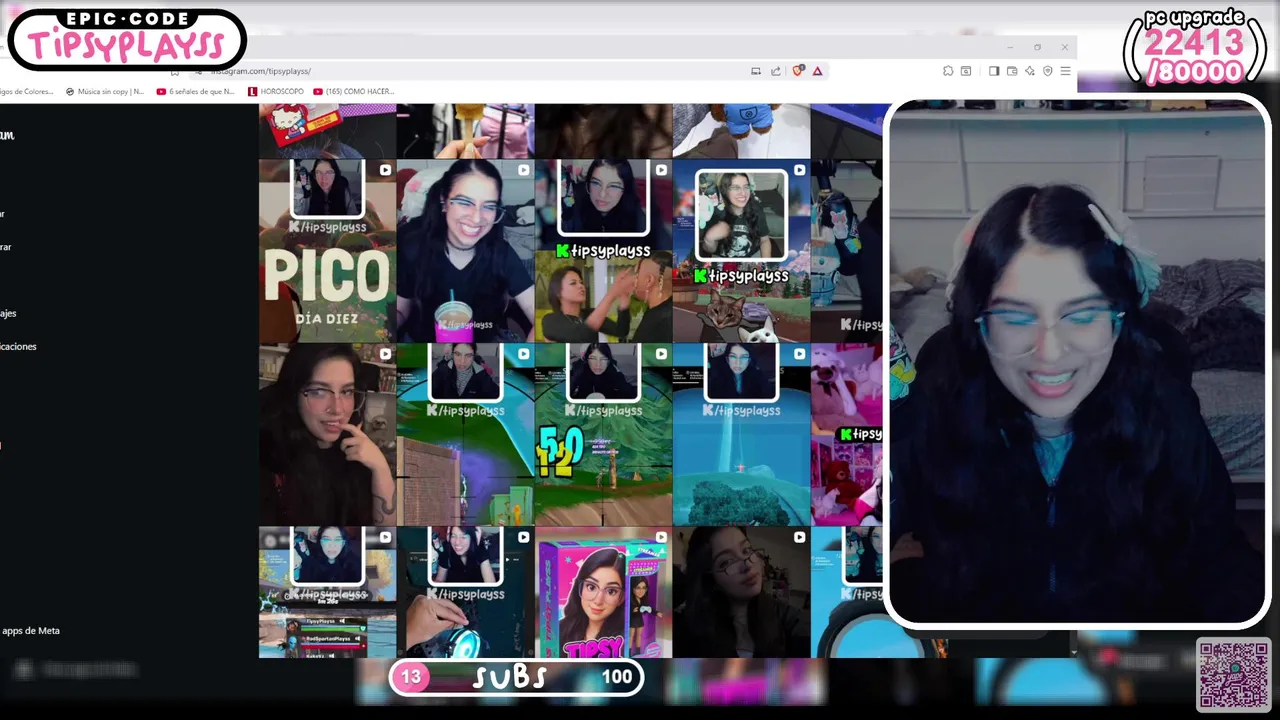This screenshot has width=1280, height=720.
Task: Click the share page icon in address bar
Action: [x=775, y=71]
